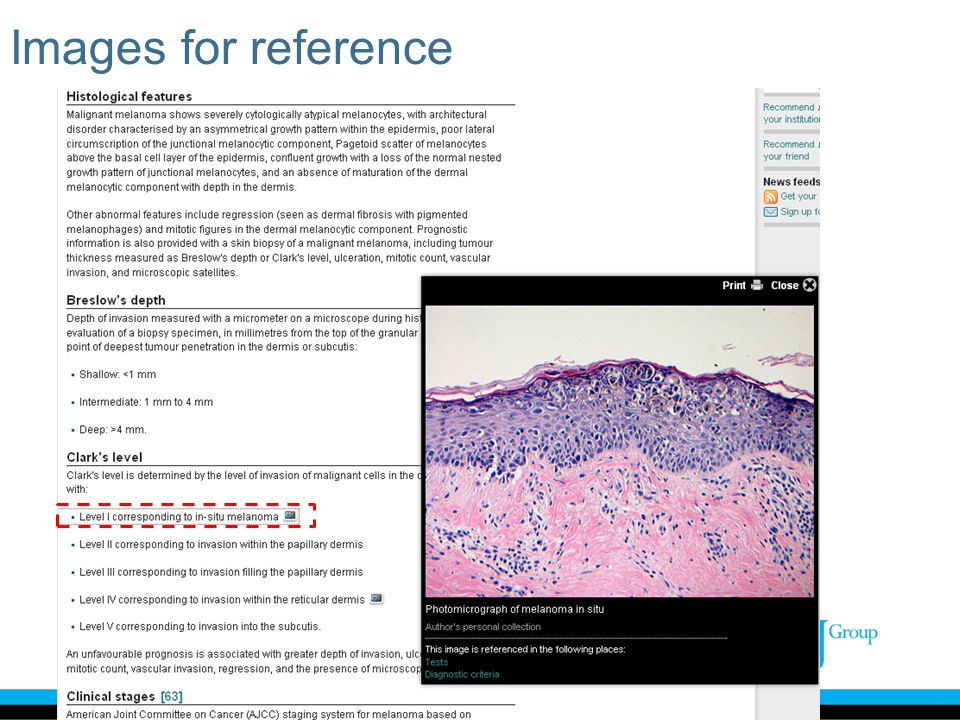
Task: Click the News feeds heading in sidebar
Action: pyautogui.click(x=791, y=182)
